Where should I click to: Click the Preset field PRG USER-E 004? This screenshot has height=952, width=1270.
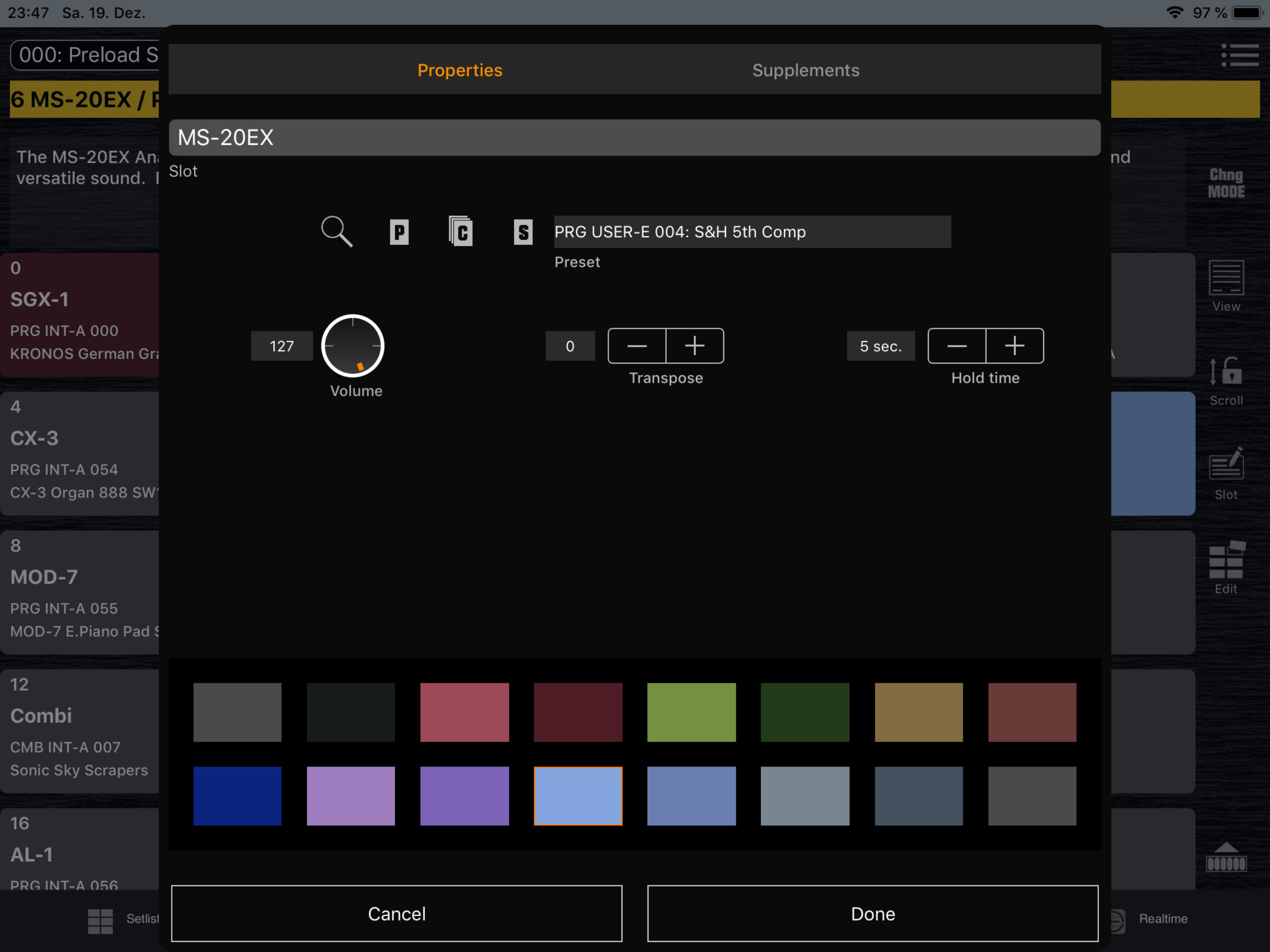(752, 231)
